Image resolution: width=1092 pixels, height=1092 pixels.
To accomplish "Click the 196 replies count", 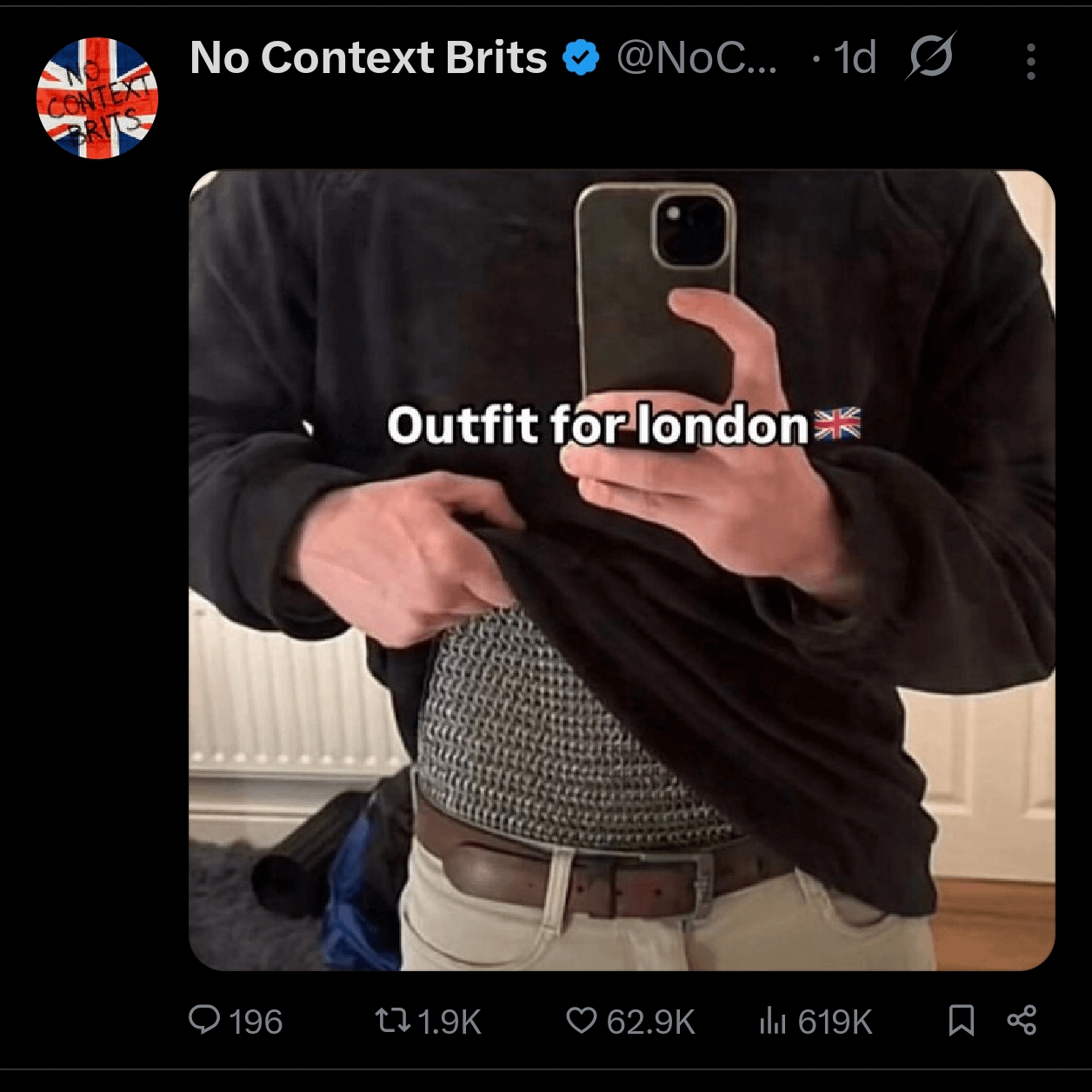I will [x=256, y=1022].
